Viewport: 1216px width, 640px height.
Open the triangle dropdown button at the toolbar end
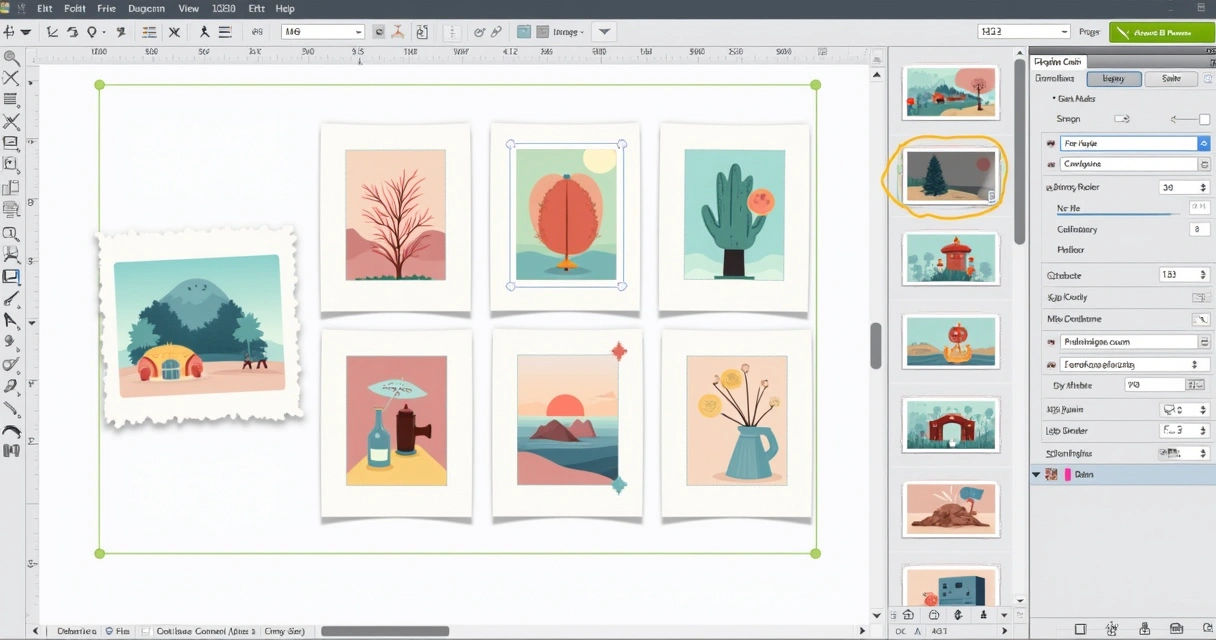603,32
